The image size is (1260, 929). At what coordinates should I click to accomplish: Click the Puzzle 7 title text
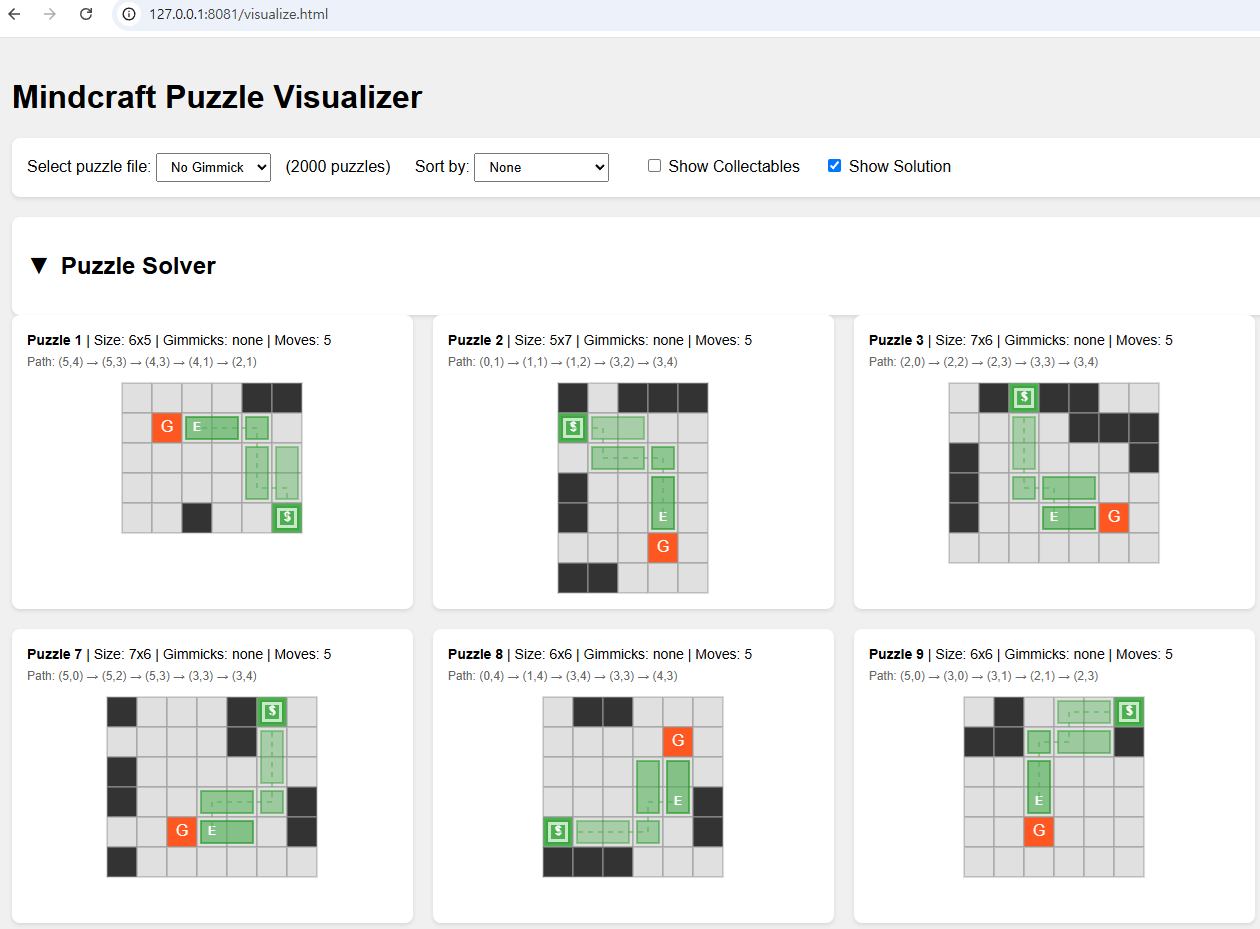[55, 654]
